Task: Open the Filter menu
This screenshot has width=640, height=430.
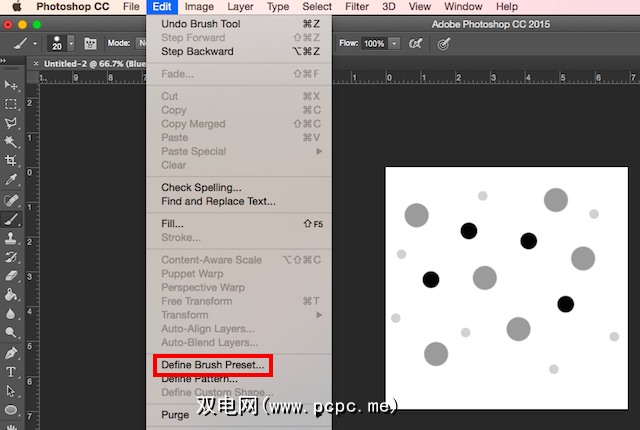Action: (x=356, y=7)
